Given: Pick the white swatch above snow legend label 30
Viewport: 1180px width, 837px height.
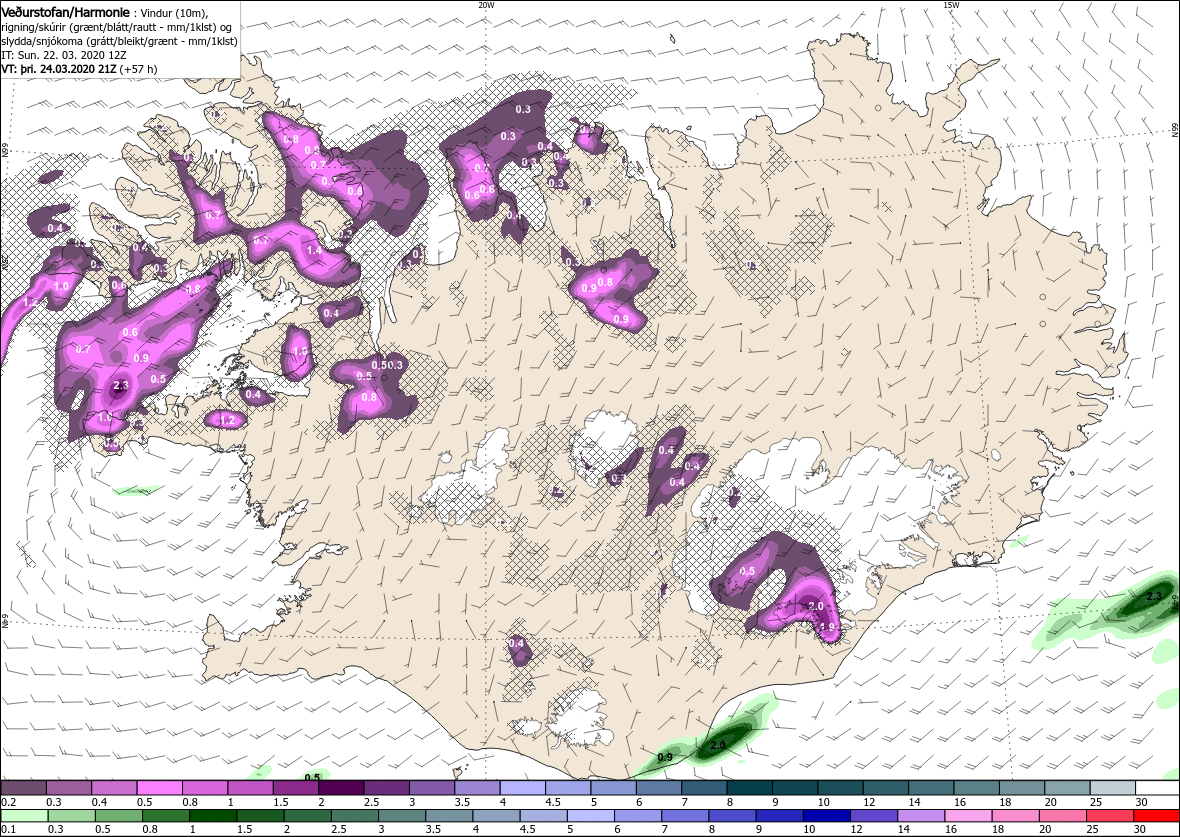Looking at the screenshot, I should pyautogui.click(x=1156, y=787).
